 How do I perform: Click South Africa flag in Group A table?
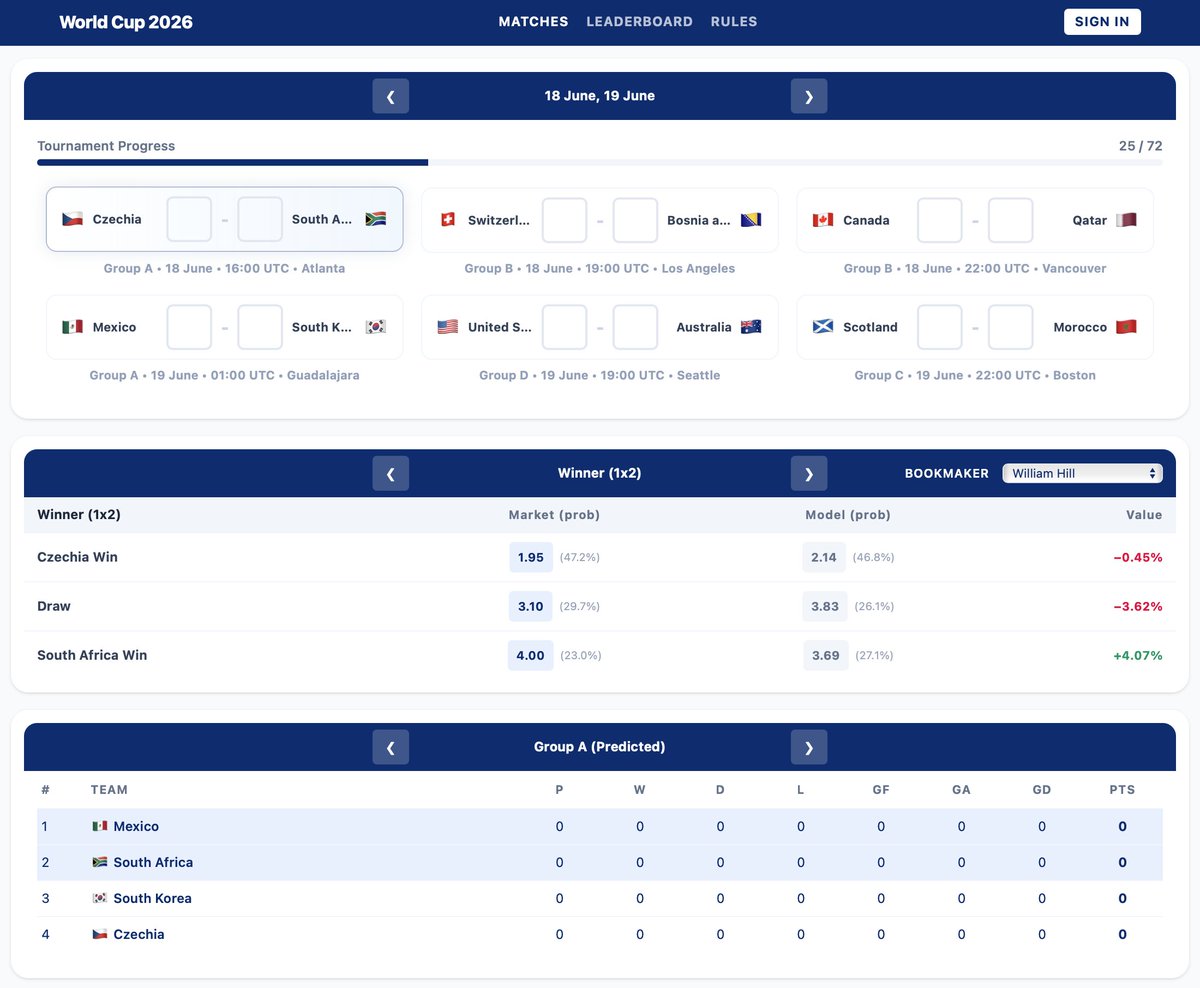click(100, 863)
